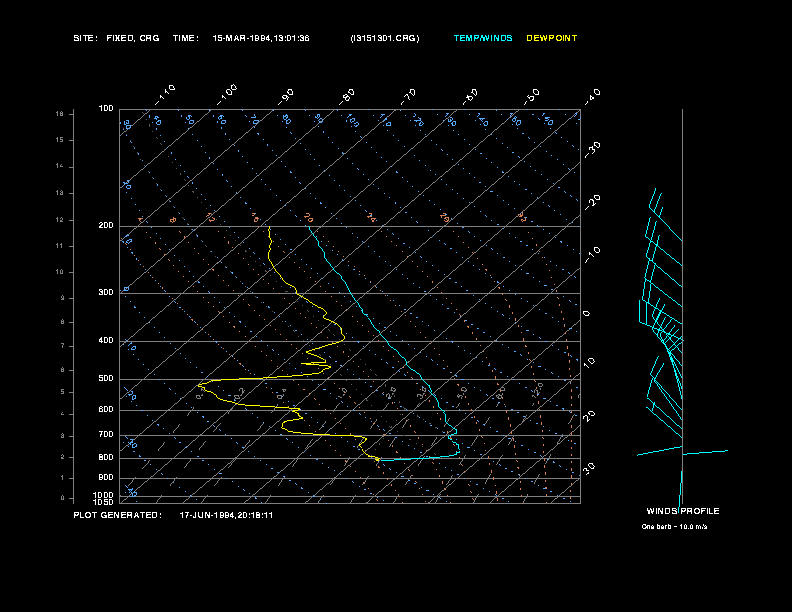Click the 'WINDS PROFILE' caption

(683, 511)
